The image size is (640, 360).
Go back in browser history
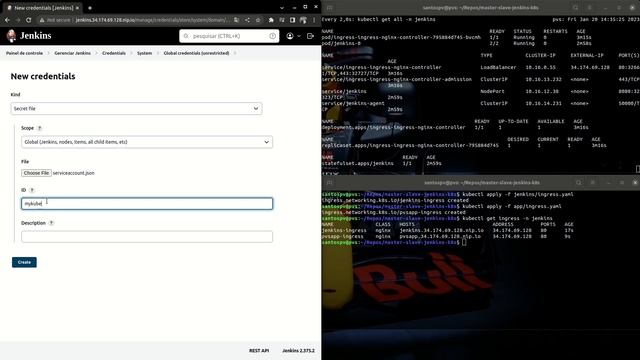[7, 20]
